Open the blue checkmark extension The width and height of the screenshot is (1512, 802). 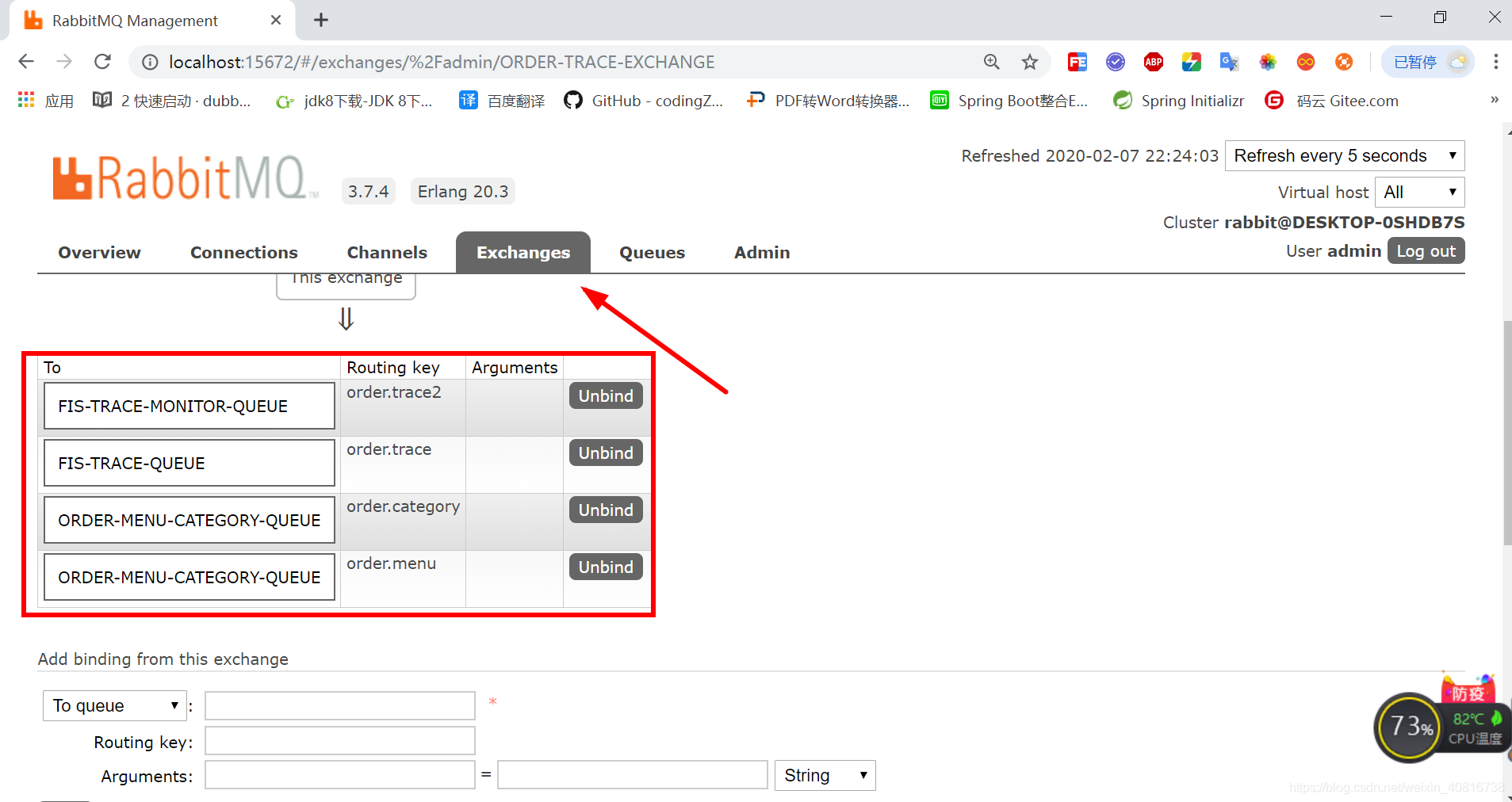click(1115, 62)
